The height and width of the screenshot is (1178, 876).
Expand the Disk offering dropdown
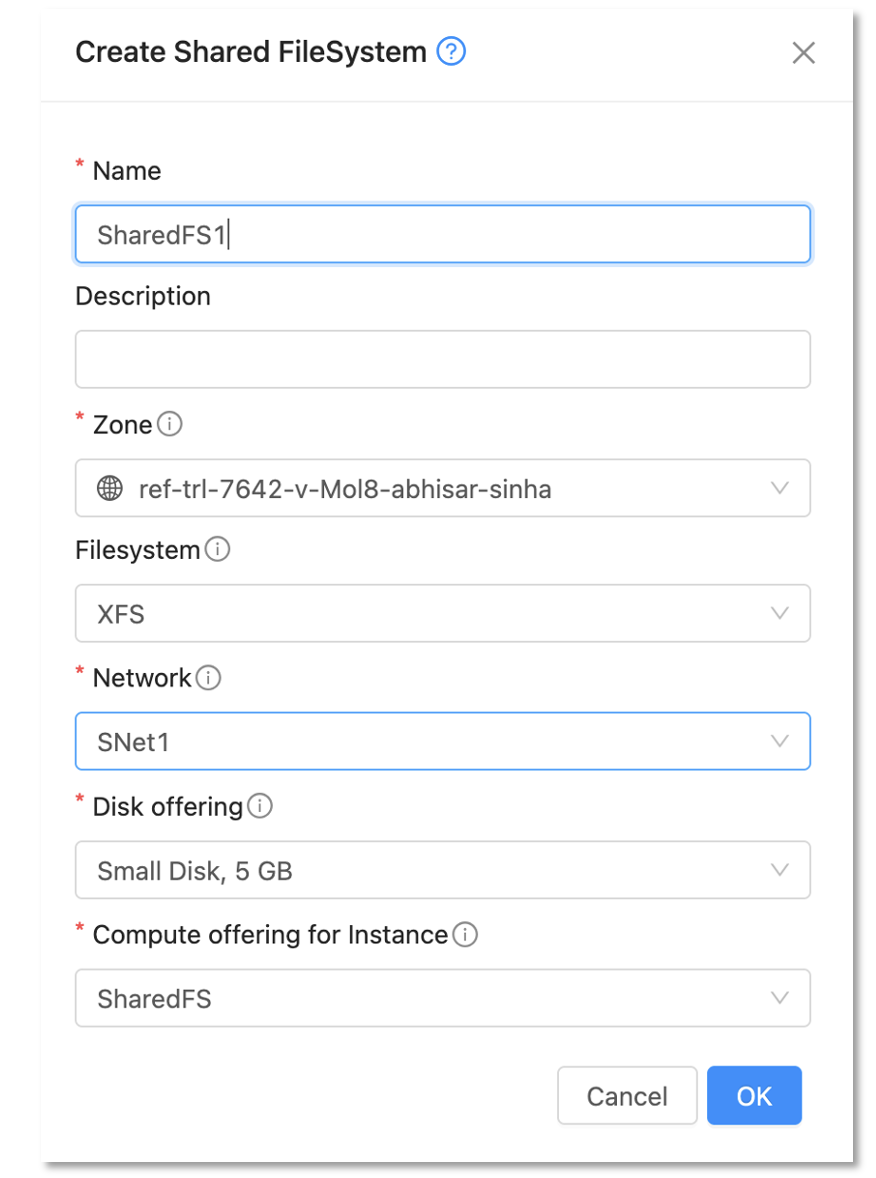click(x=443, y=870)
